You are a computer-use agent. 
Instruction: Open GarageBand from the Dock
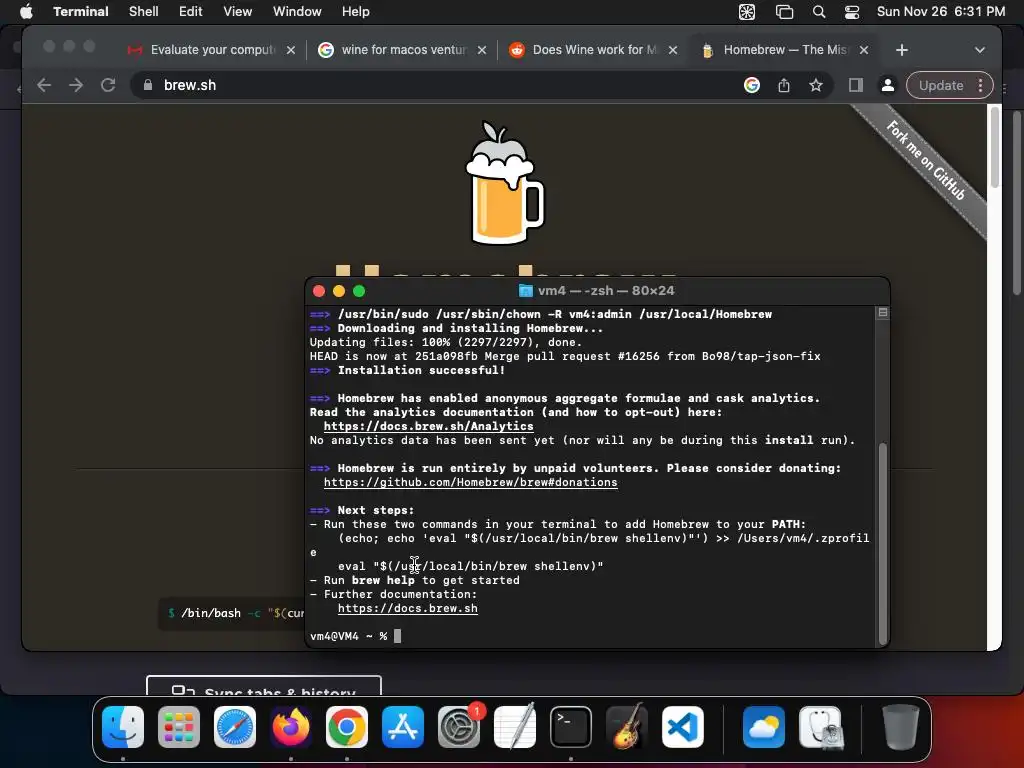[627, 727]
